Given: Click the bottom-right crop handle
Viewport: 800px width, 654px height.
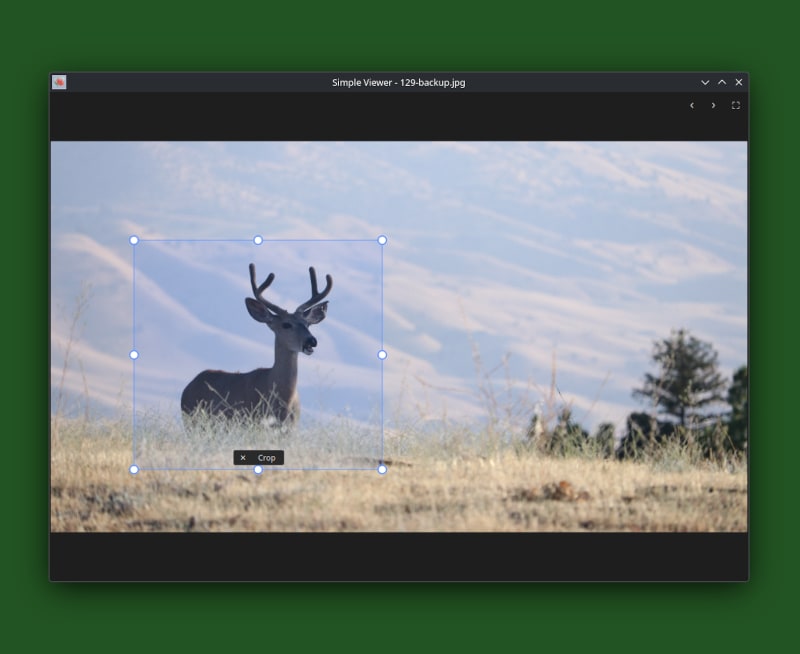Looking at the screenshot, I should point(382,469).
